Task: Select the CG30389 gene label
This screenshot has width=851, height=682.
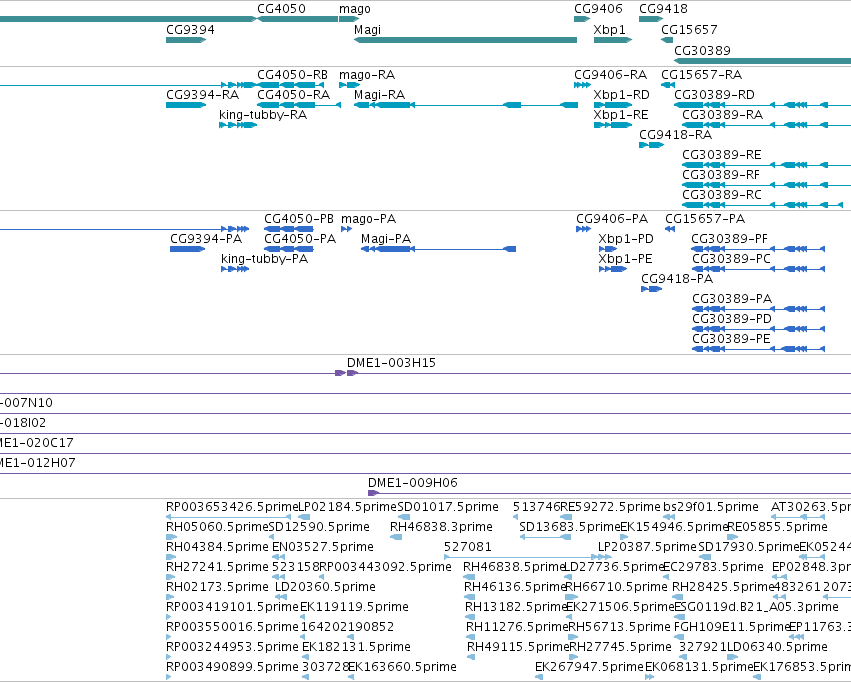Action: click(x=702, y=50)
